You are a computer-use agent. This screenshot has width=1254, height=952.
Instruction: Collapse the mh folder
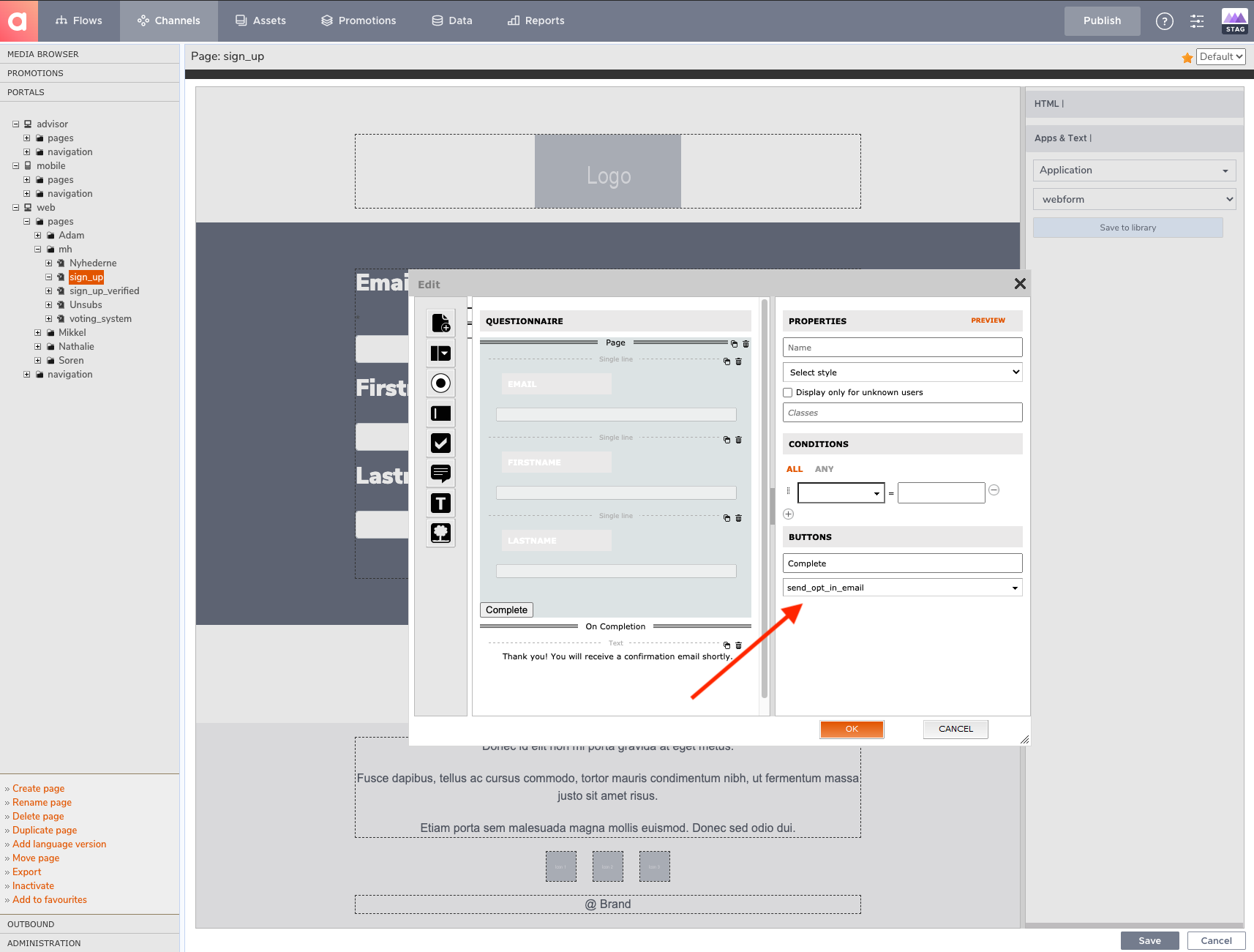[x=37, y=250]
